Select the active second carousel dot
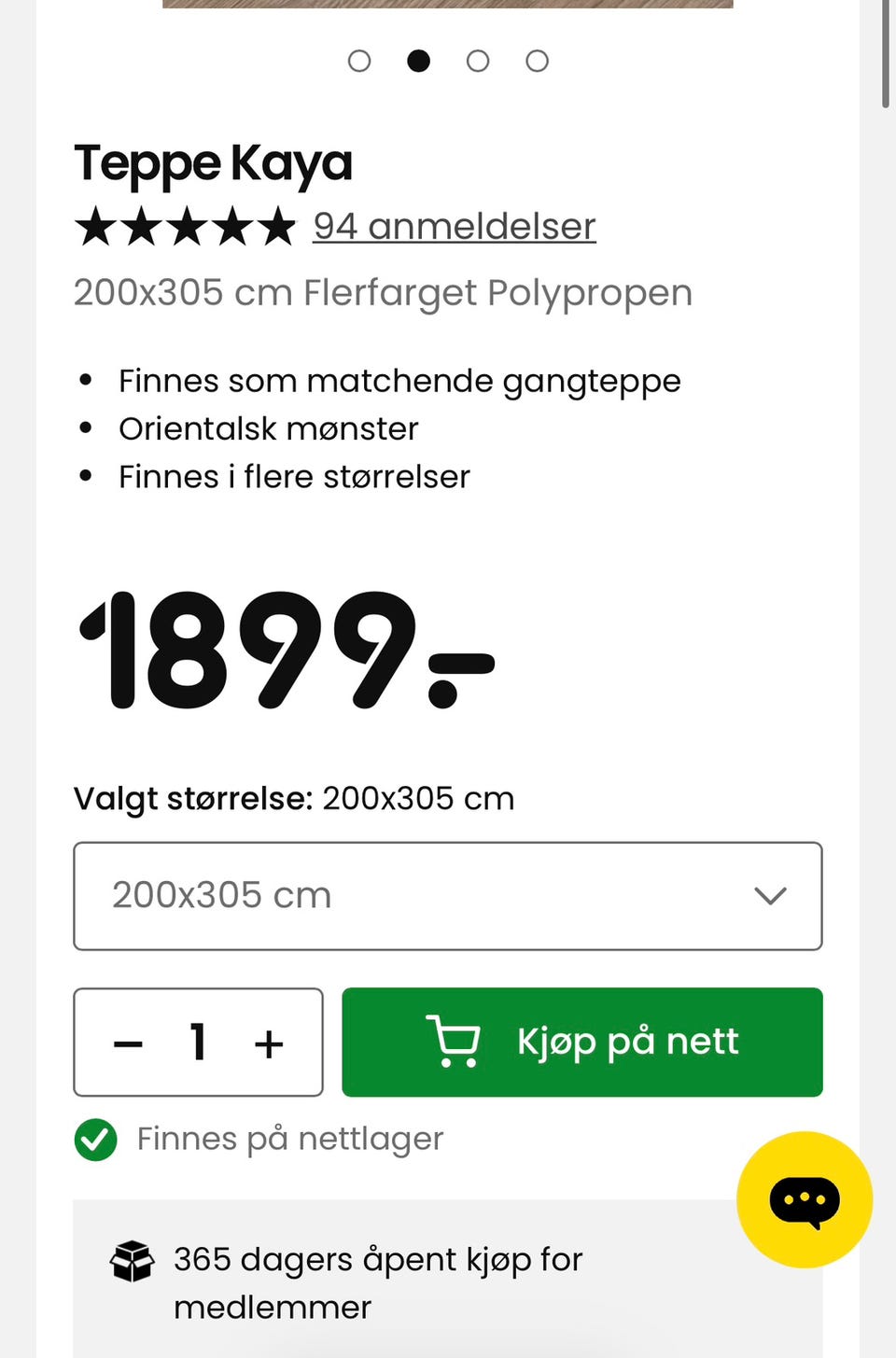 click(419, 62)
